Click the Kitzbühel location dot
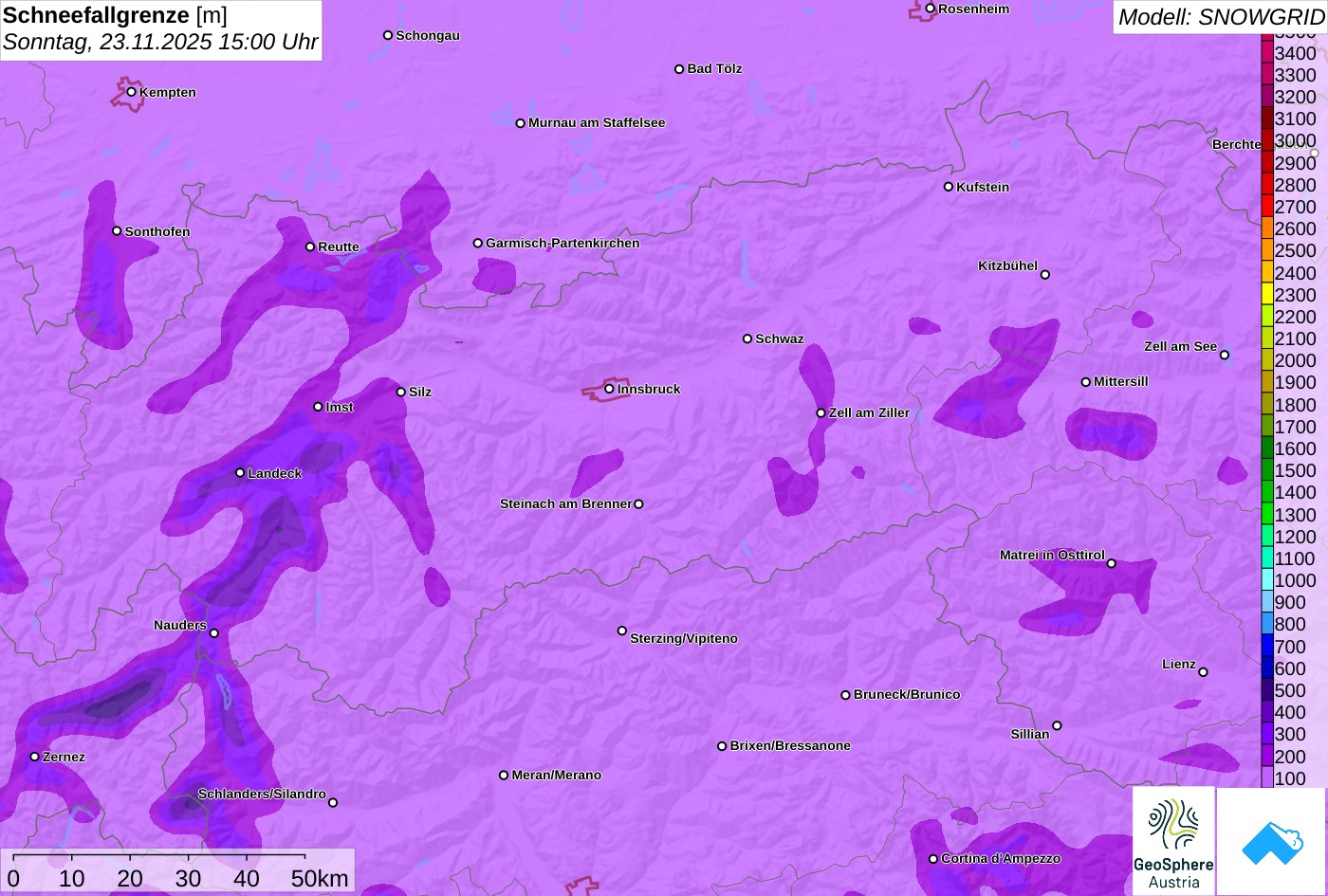1328x896 pixels. point(1045,275)
